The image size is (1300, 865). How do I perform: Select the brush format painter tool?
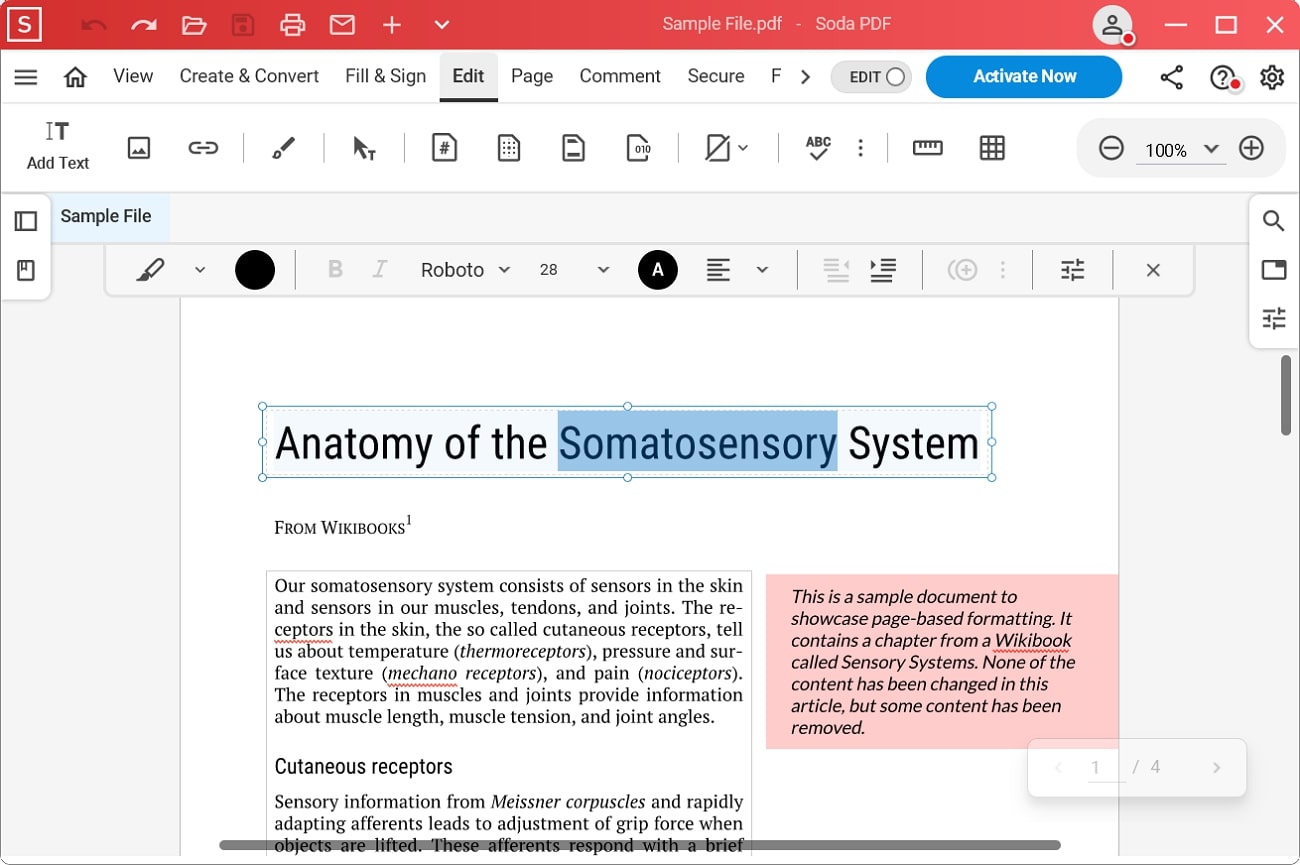click(x=284, y=148)
